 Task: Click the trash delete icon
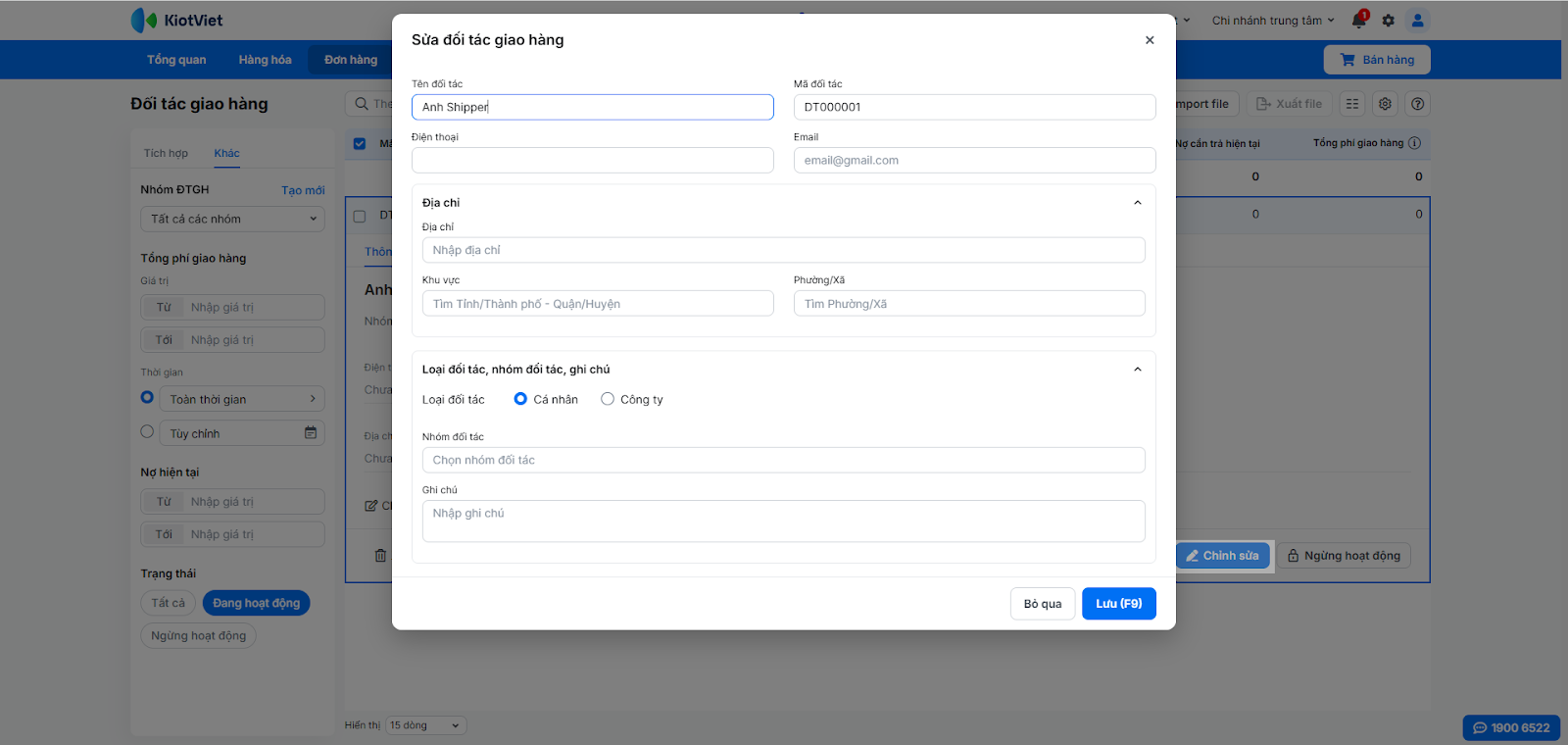380,556
